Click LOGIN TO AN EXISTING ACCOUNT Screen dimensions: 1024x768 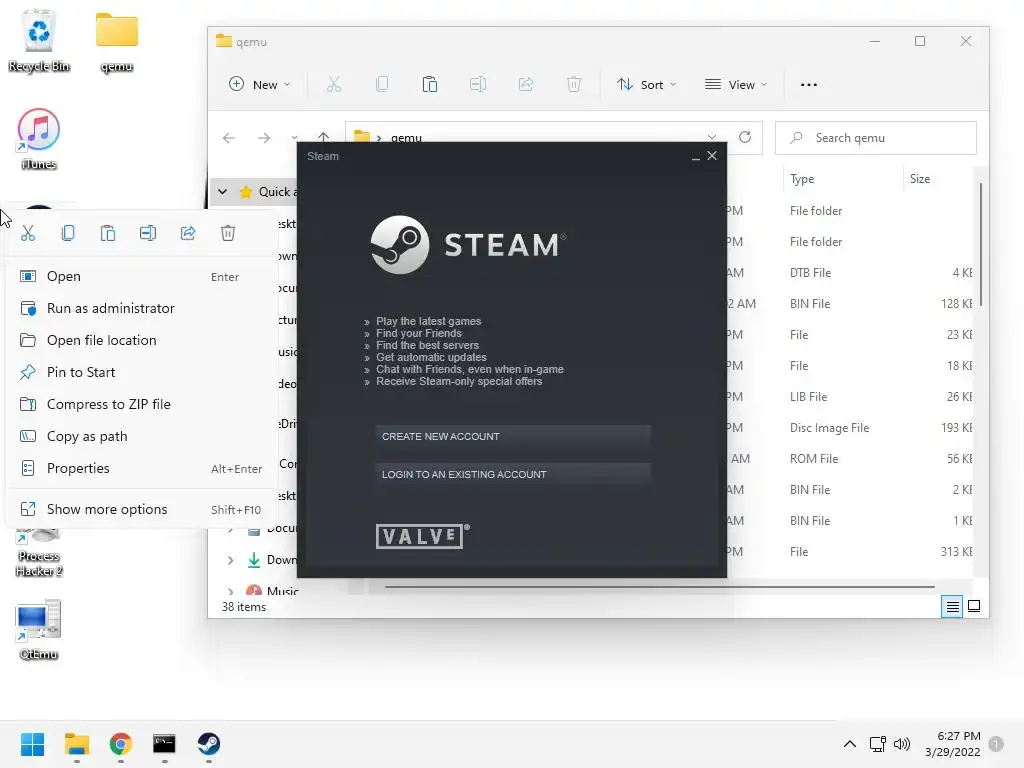point(513,474)
